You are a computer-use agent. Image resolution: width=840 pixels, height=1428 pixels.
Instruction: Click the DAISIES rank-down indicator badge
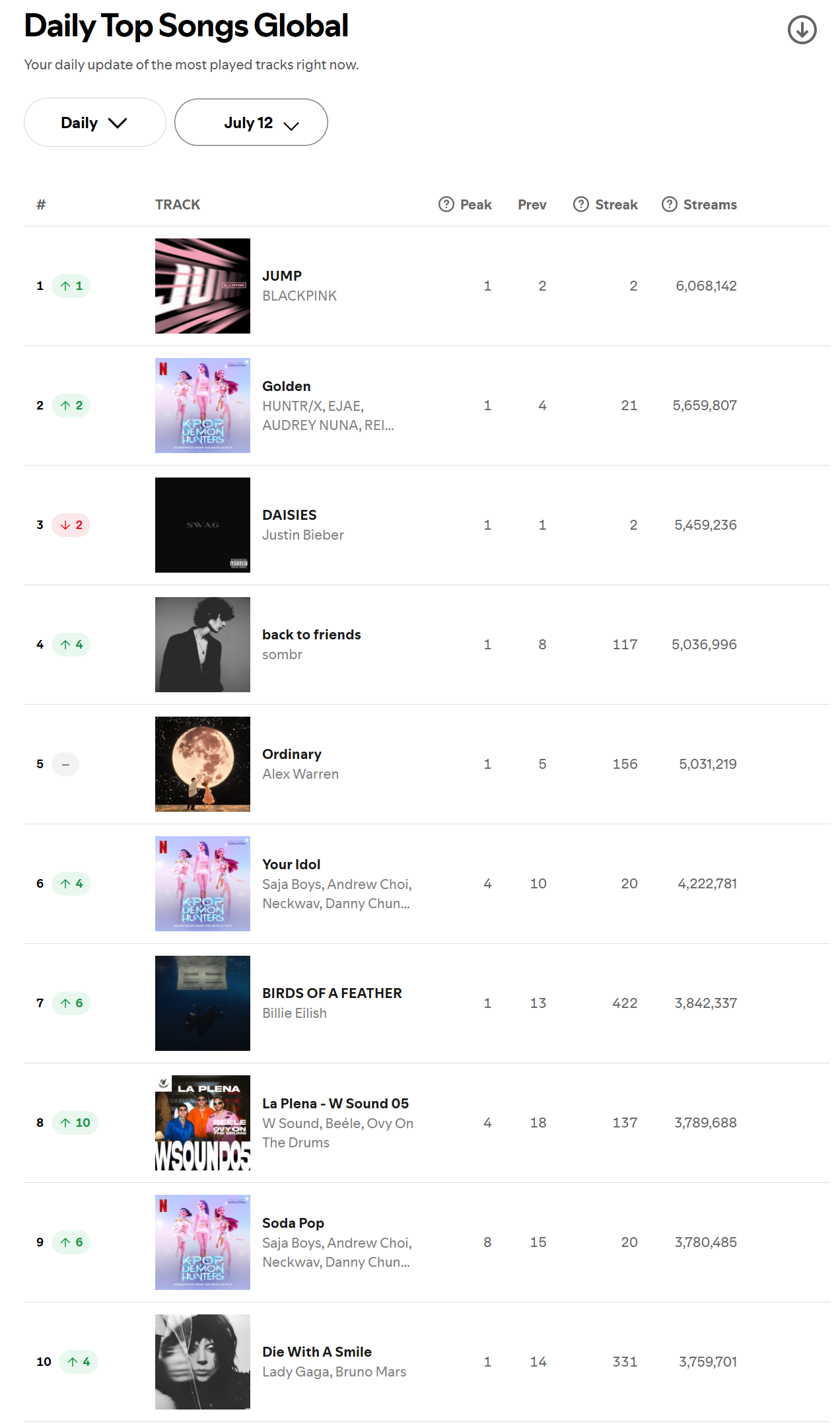pyautogui.click(x=71, y=525)
